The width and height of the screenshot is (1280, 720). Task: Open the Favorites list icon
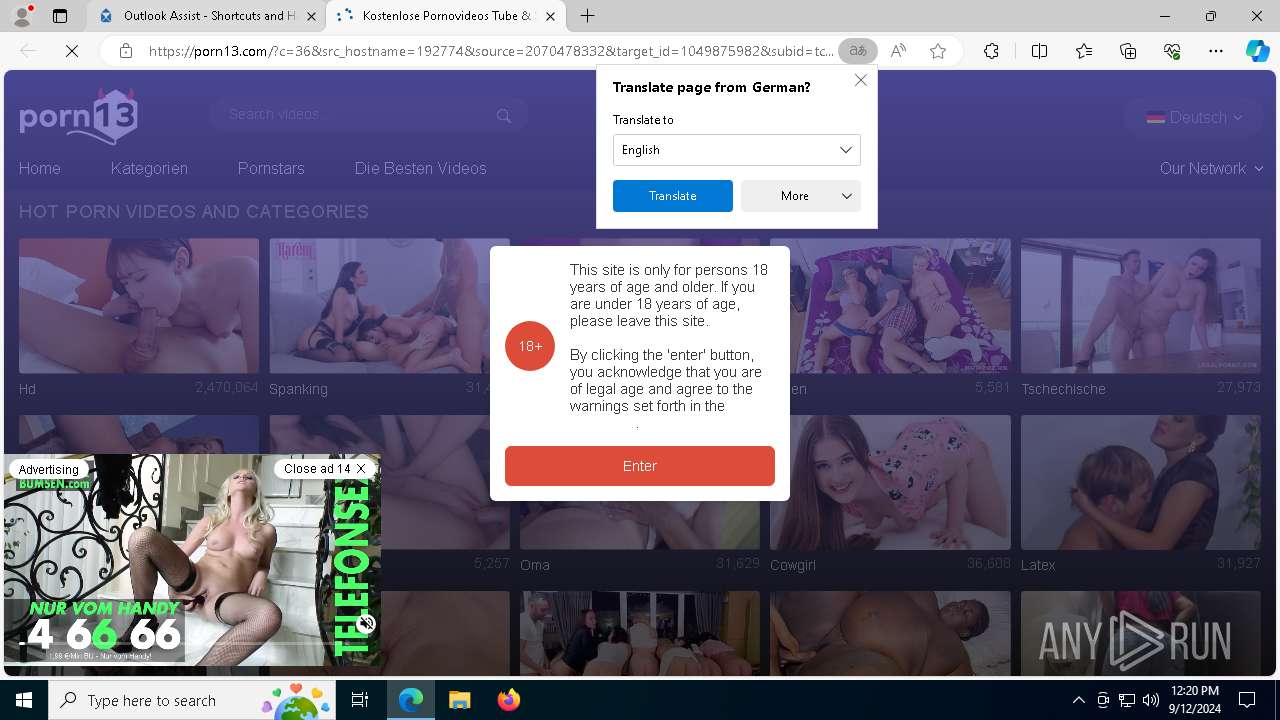point(1084,51)
